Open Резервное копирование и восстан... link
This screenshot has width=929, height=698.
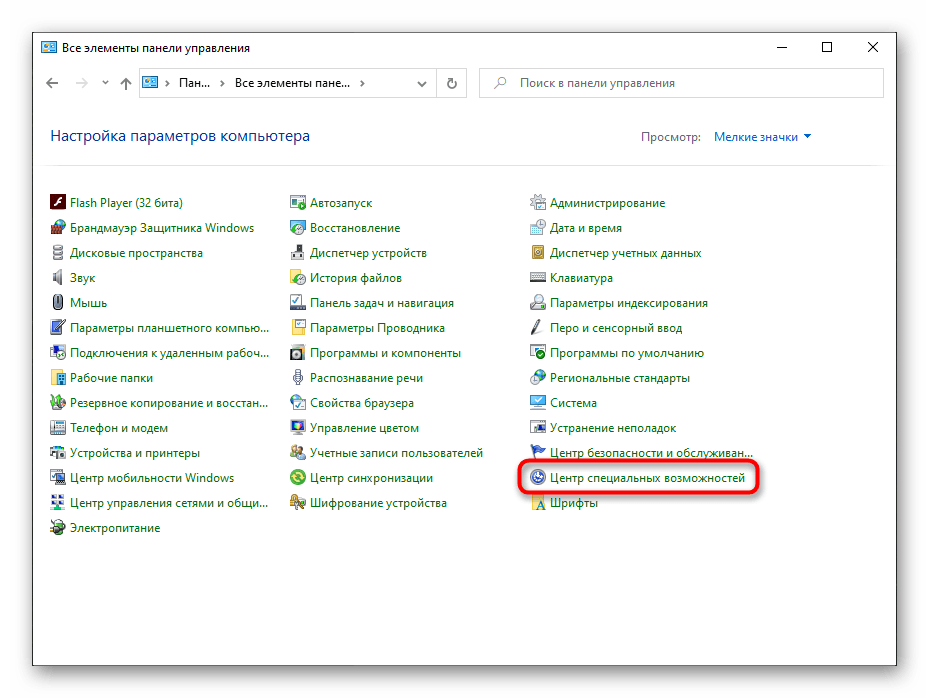[x=169, y=403]
